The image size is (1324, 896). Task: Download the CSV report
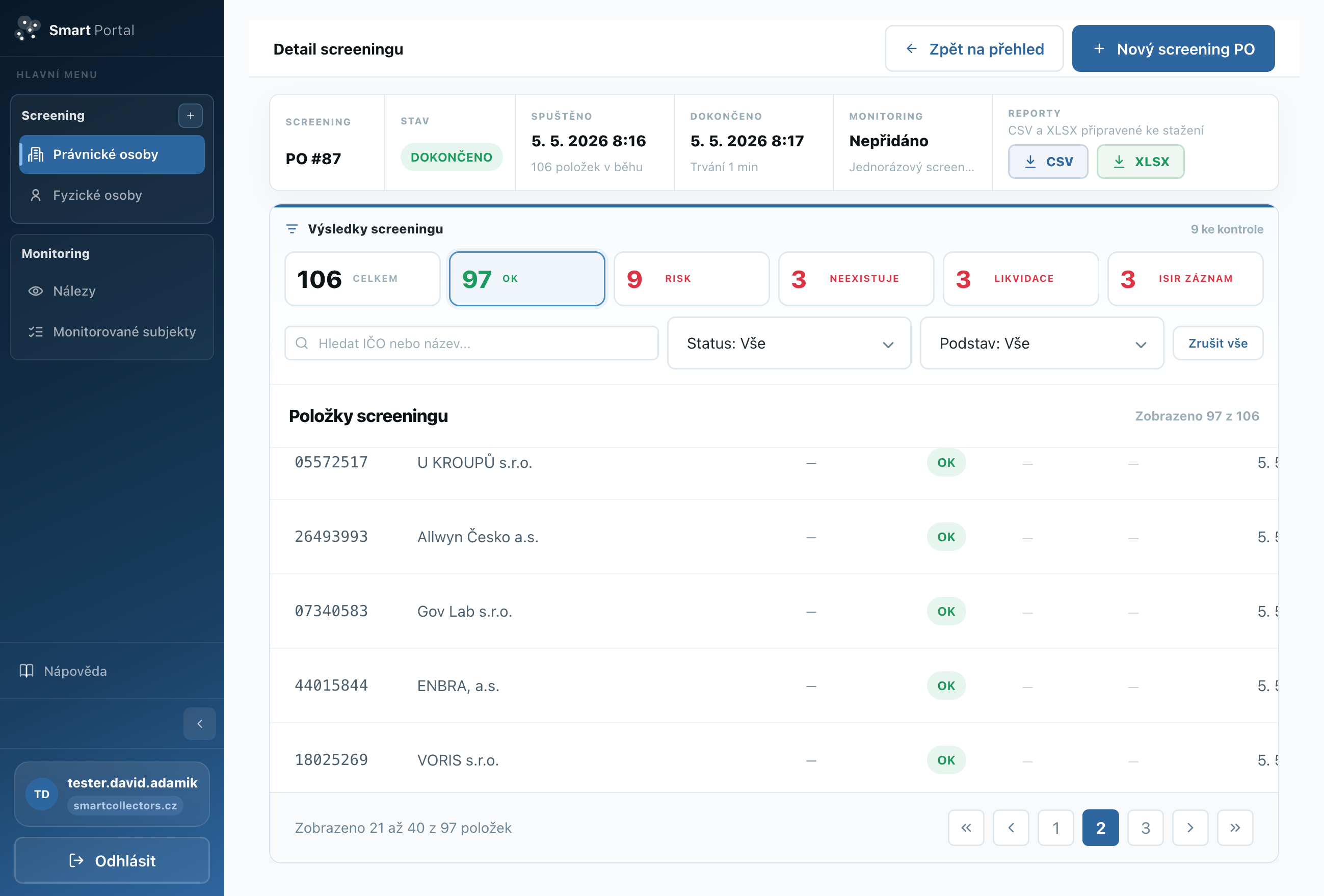[x=1048, y=162]
